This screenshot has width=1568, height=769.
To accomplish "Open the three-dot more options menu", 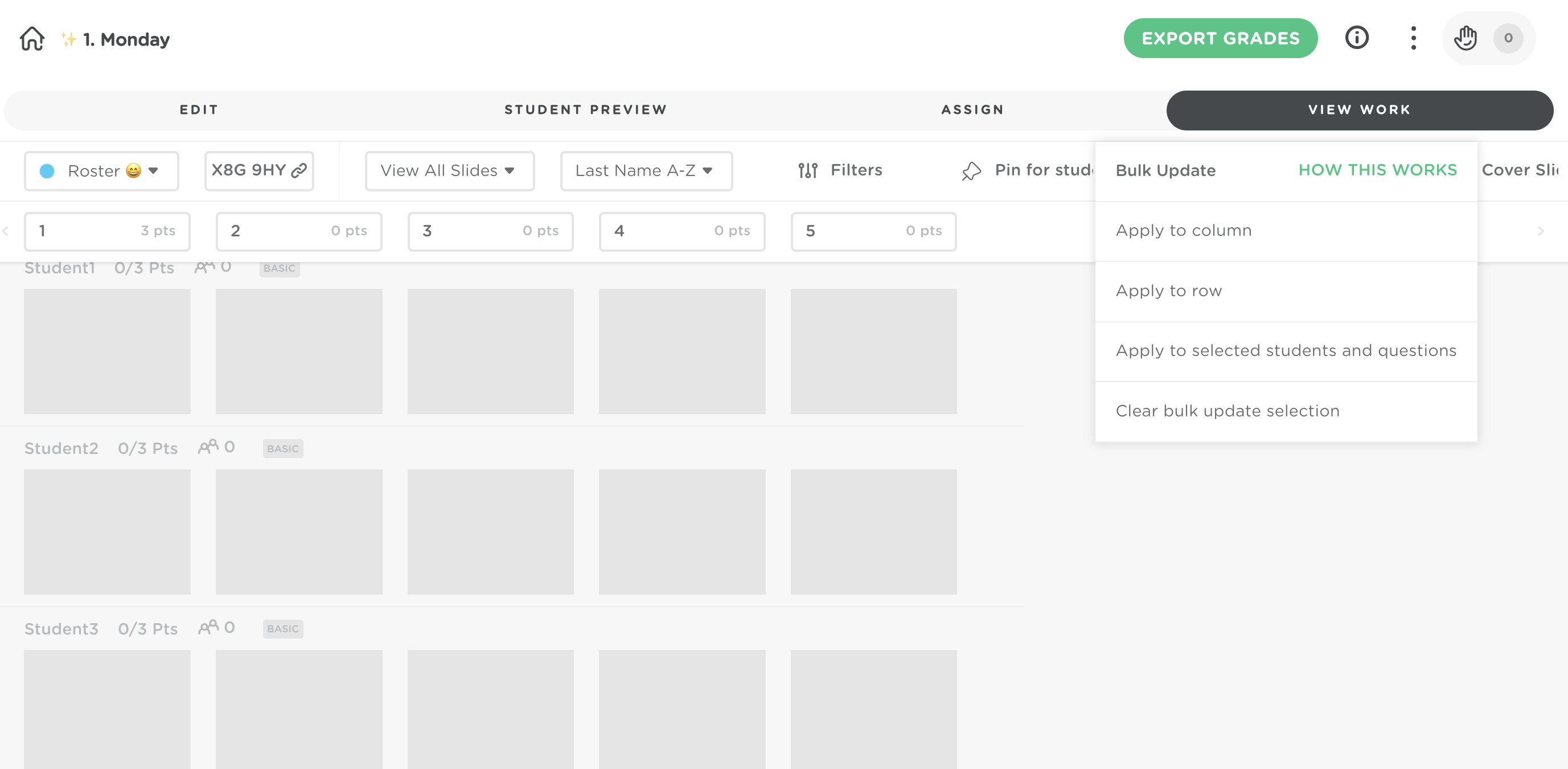I will (1413, 38).
